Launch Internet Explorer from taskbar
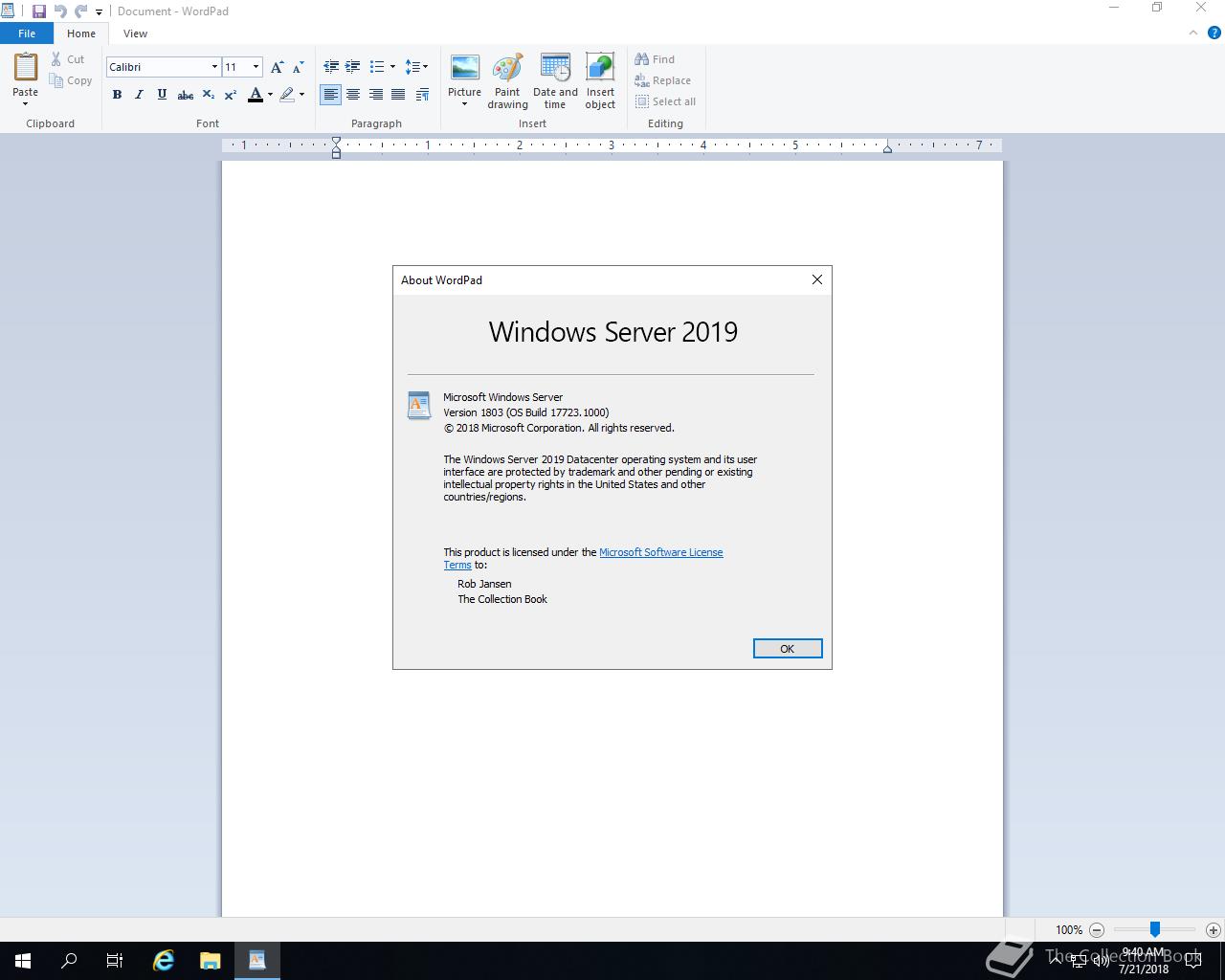 (x=164, y=961)
